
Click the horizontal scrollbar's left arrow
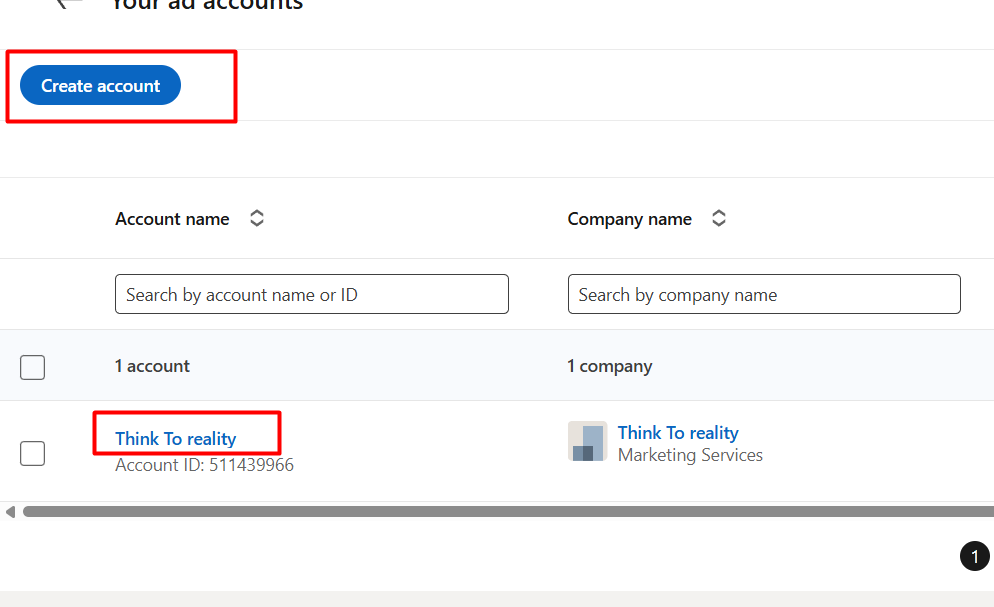click(x=10, y=512)
